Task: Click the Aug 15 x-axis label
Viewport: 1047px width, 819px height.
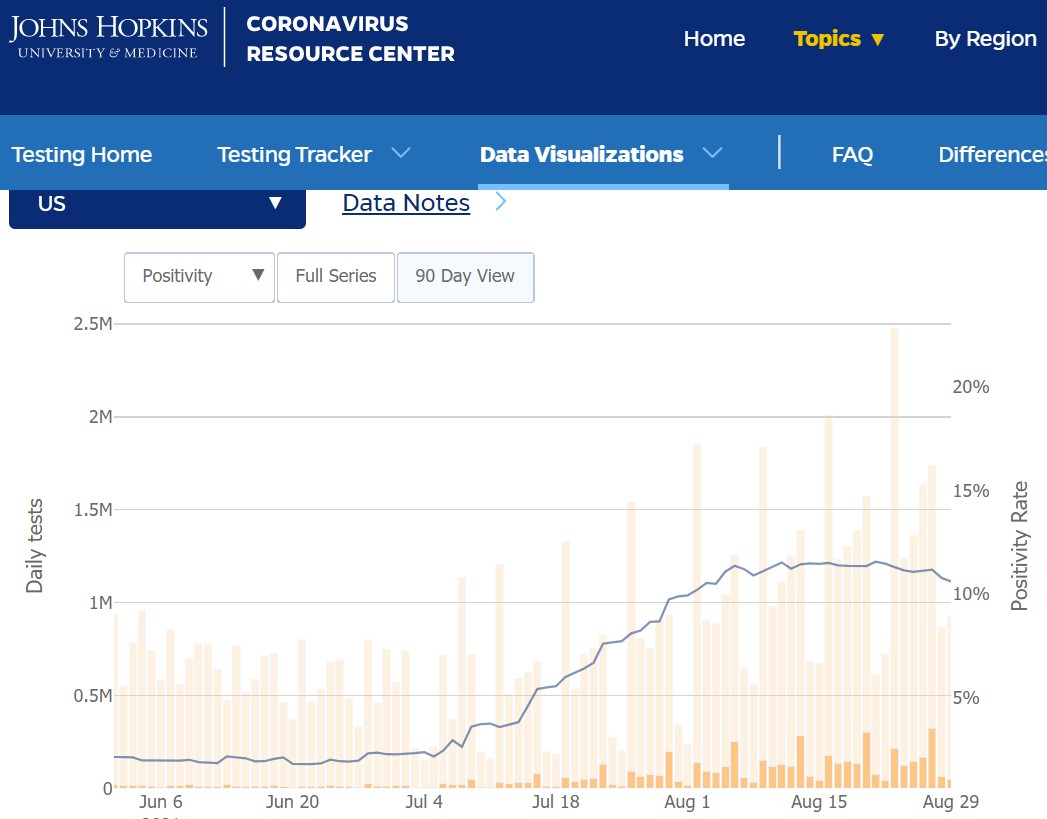Action: (819, 802)
